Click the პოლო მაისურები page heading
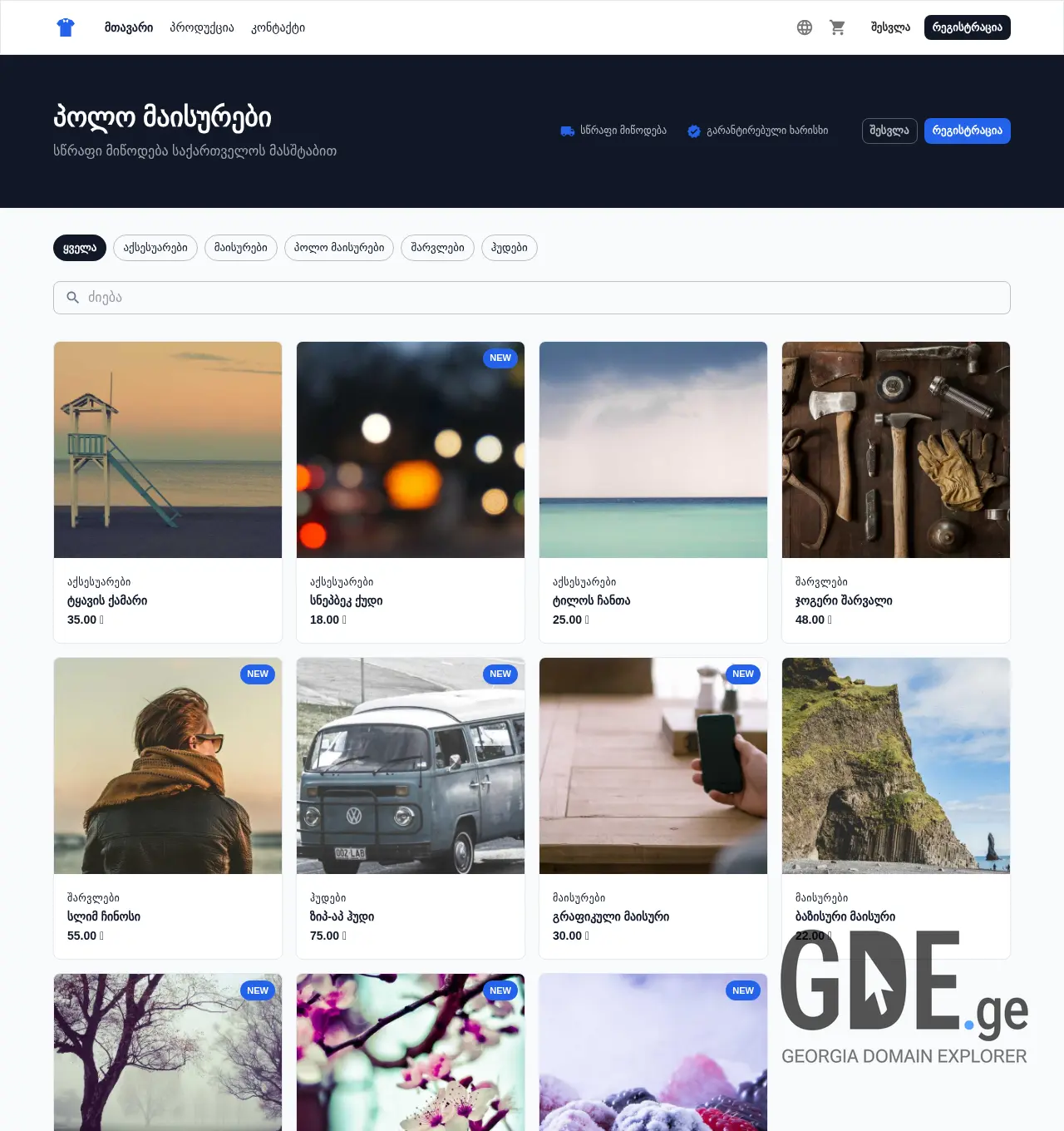 click(163, 117)
